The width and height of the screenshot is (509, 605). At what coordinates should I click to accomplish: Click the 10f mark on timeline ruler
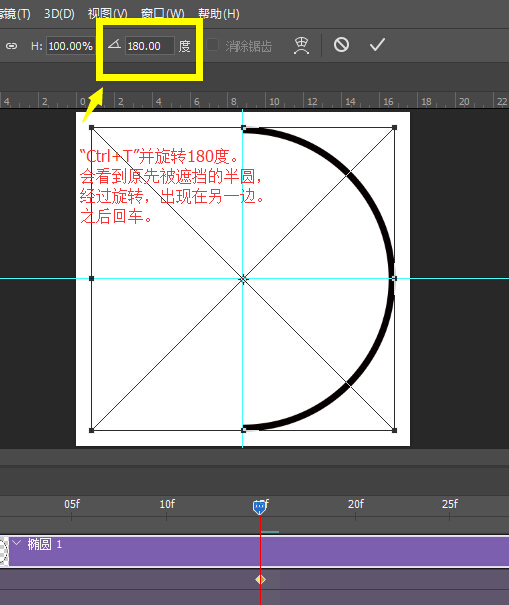(x=167, y=504)
